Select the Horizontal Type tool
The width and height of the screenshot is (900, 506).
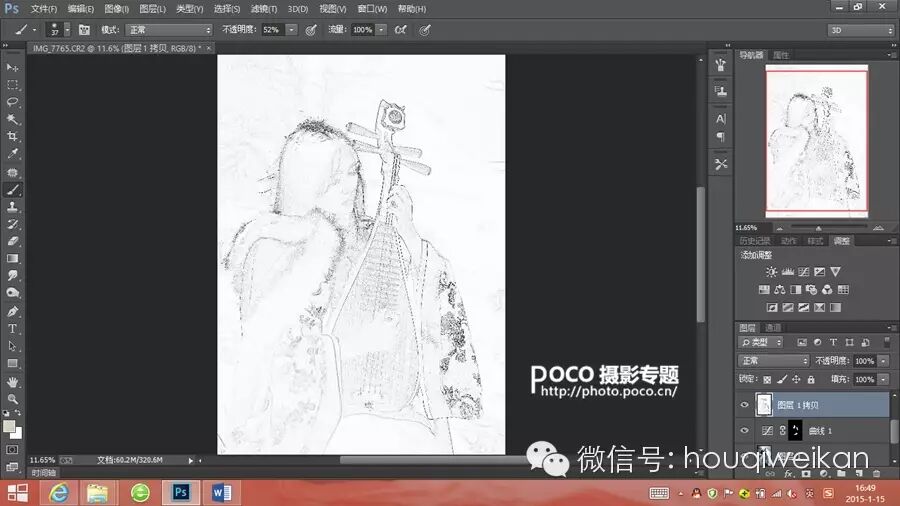point(12,329)
